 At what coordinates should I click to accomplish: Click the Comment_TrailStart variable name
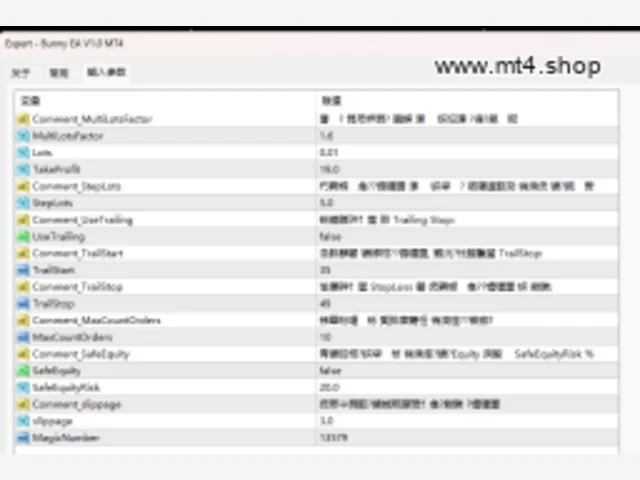78,253
